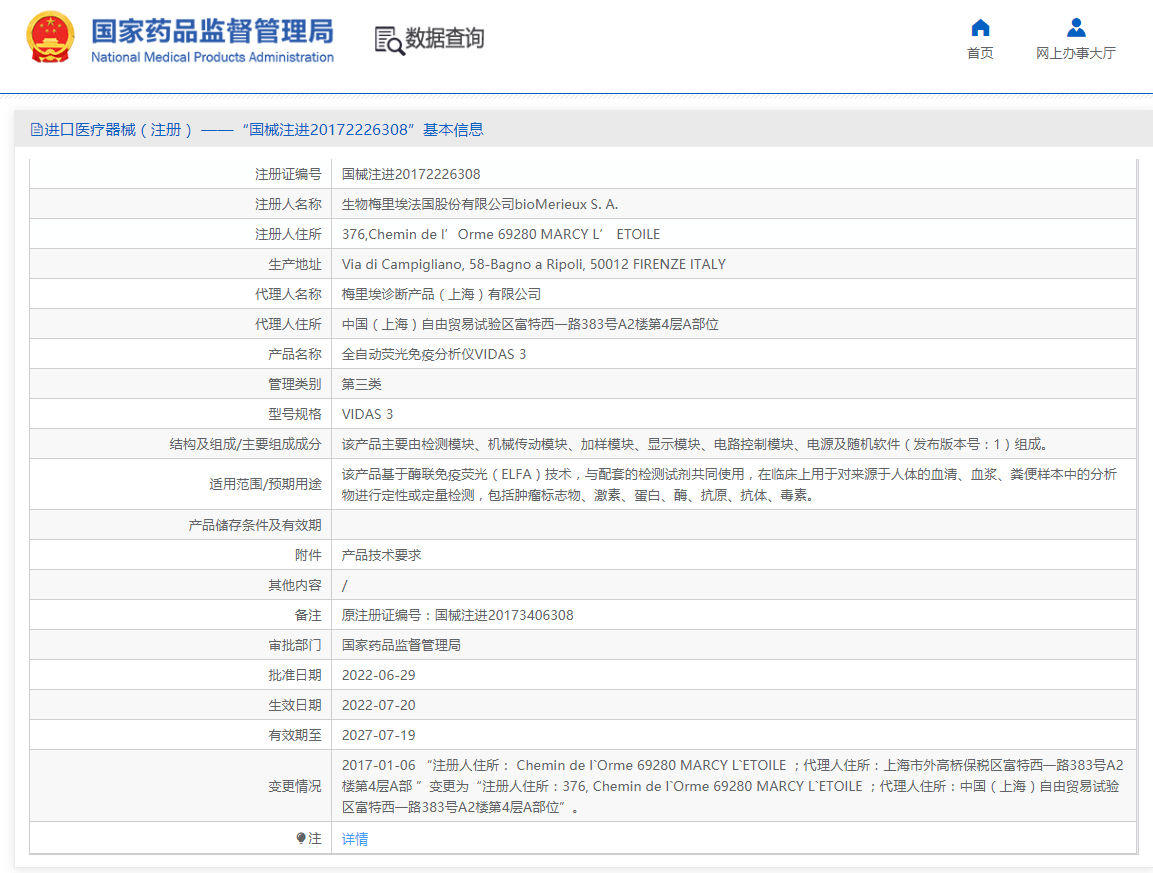
Task: Click the 数据查询 heading text
Action: point(445,39)
